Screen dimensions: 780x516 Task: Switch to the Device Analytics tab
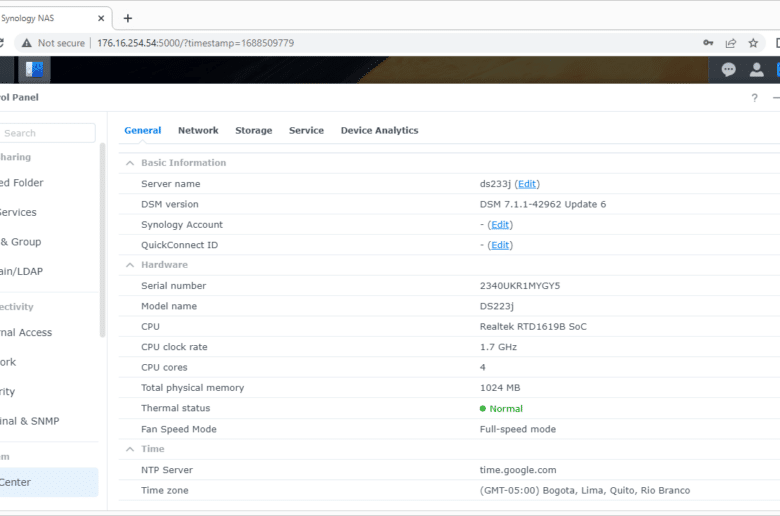point(380,130)
